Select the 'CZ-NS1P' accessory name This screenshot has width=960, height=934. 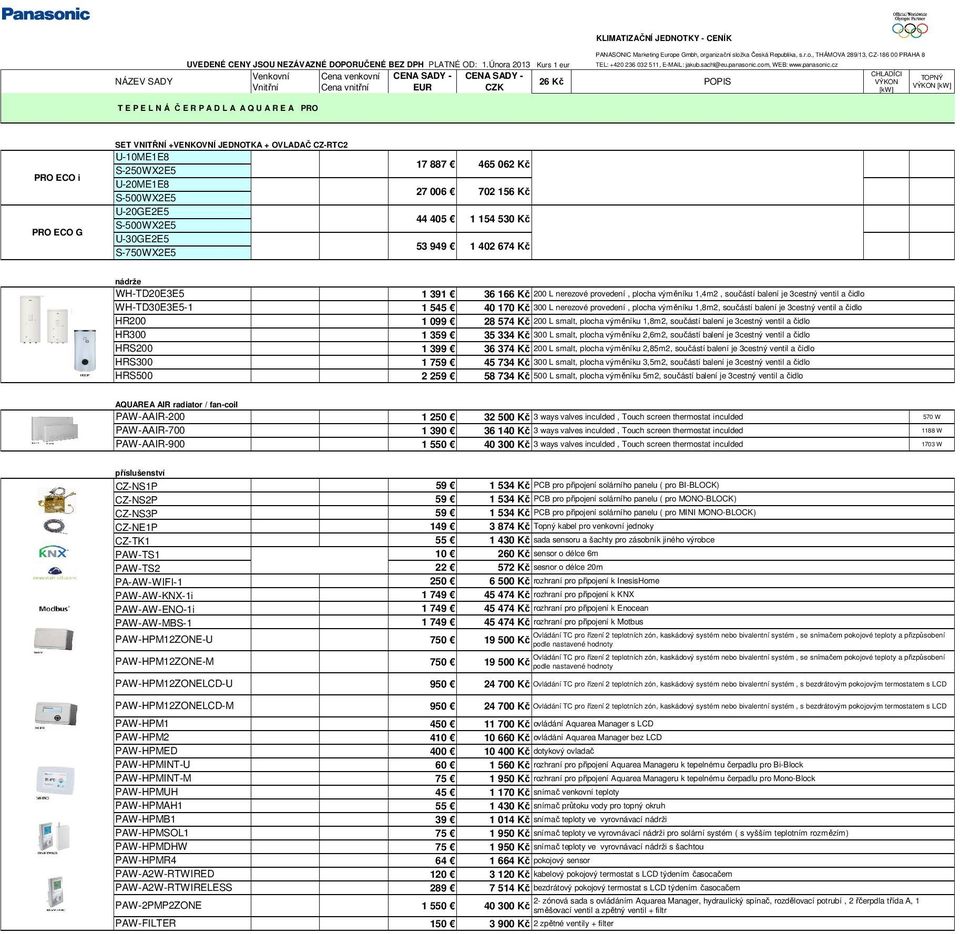pyautogui.click(x=137, y=486)
